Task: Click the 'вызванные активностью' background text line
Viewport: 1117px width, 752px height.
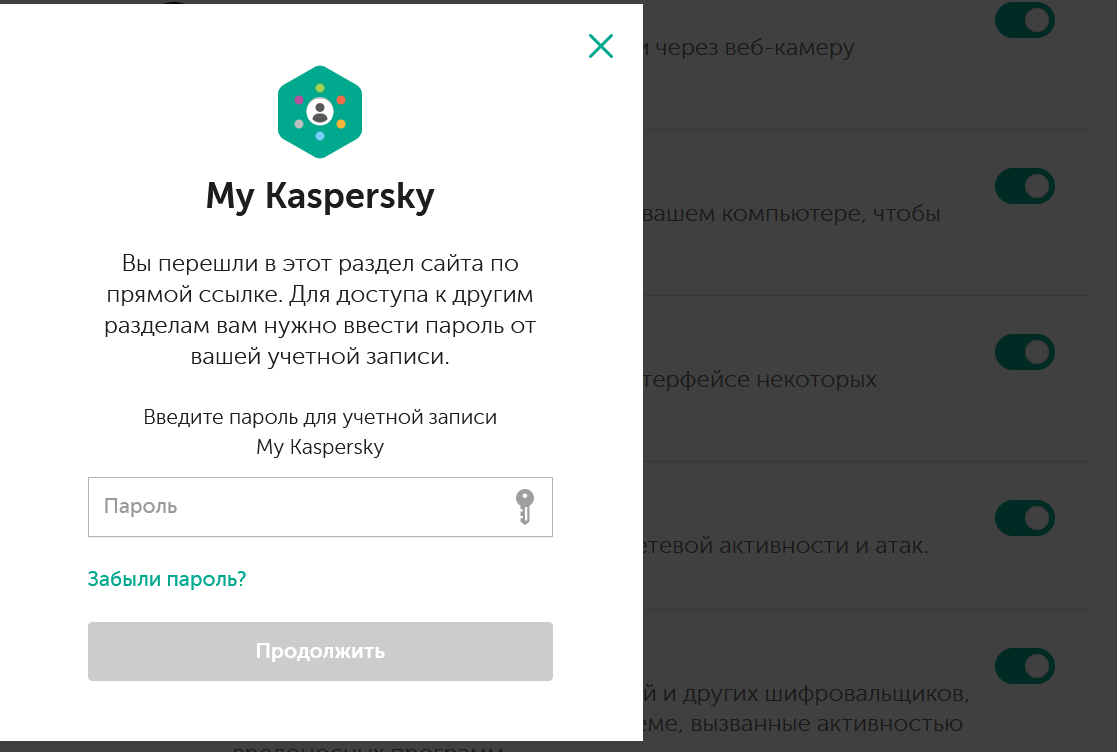Action: (x=803, y=723)
